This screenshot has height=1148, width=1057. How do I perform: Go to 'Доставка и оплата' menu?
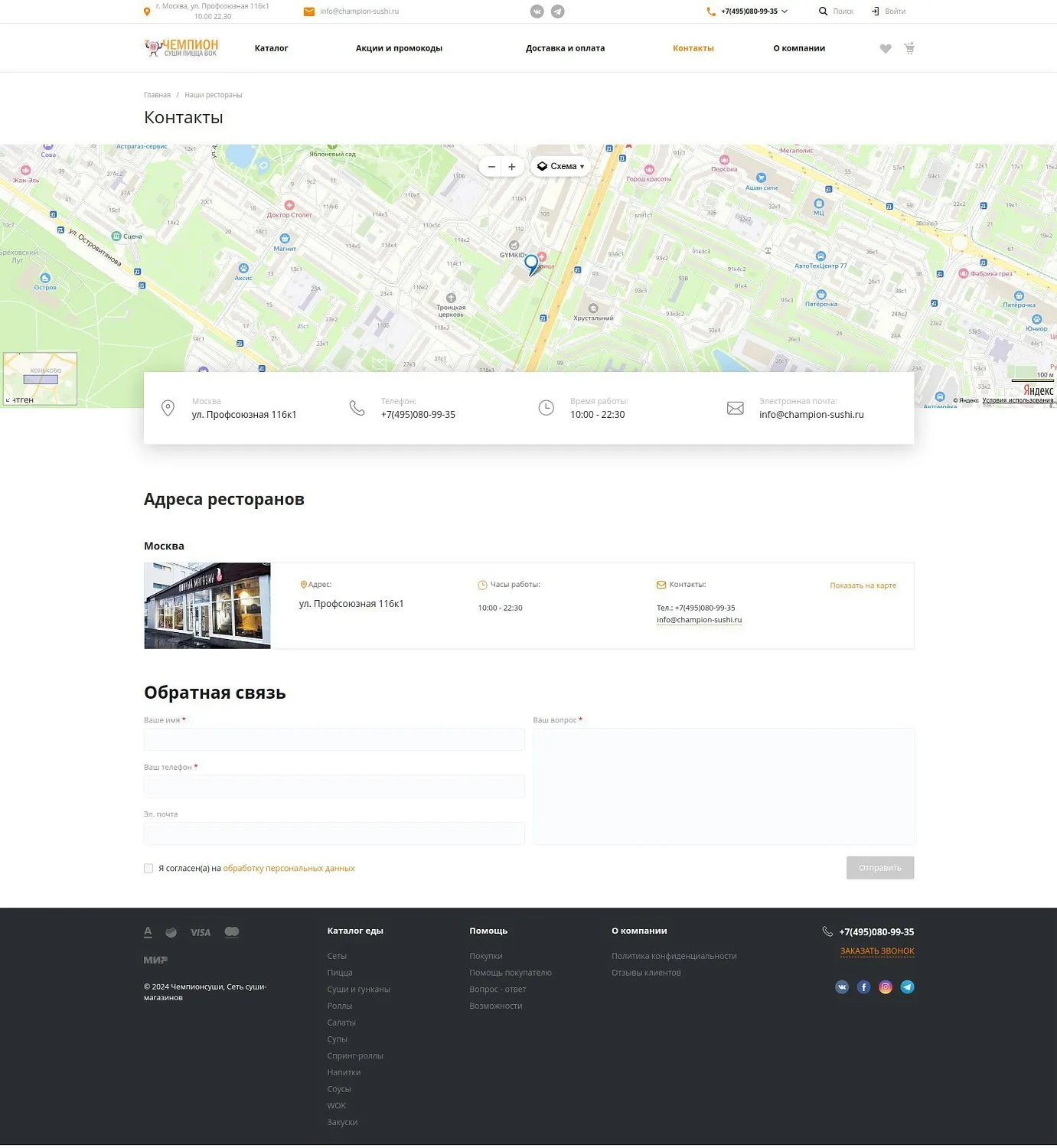coord(565,48)
